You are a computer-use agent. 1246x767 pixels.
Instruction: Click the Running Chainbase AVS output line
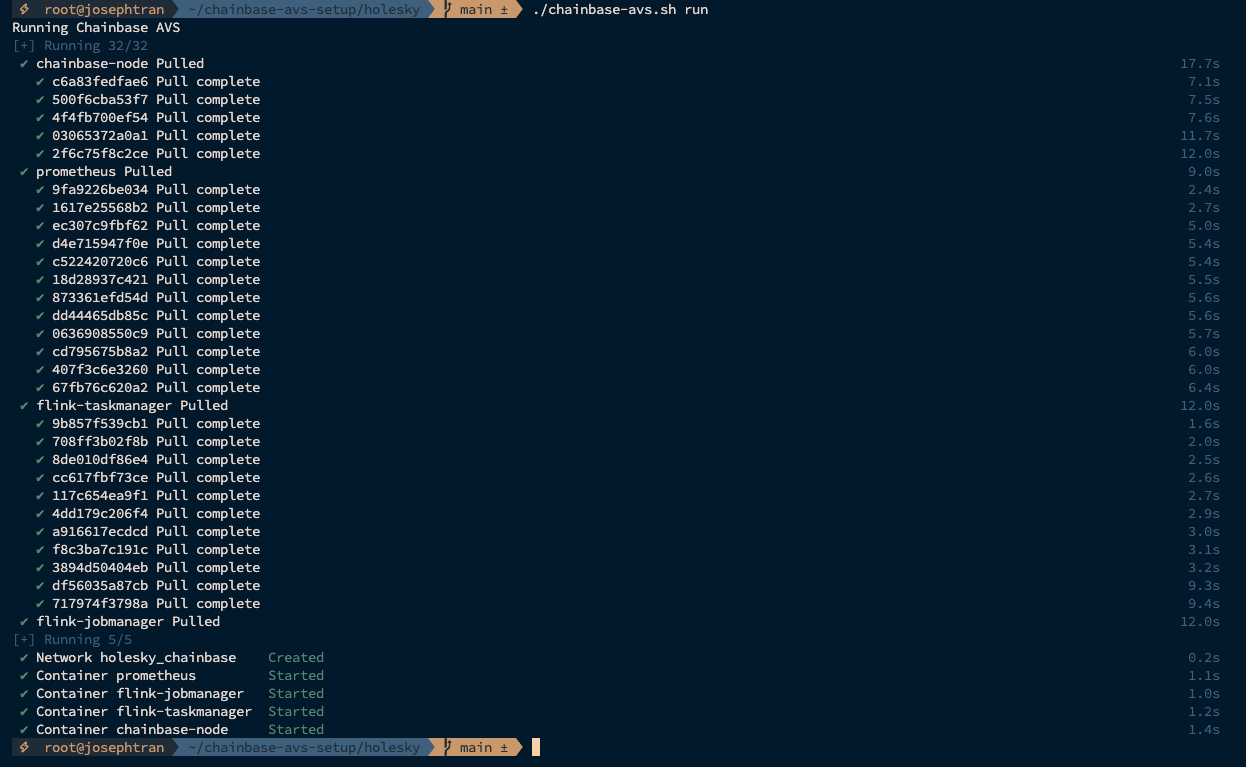96,27
